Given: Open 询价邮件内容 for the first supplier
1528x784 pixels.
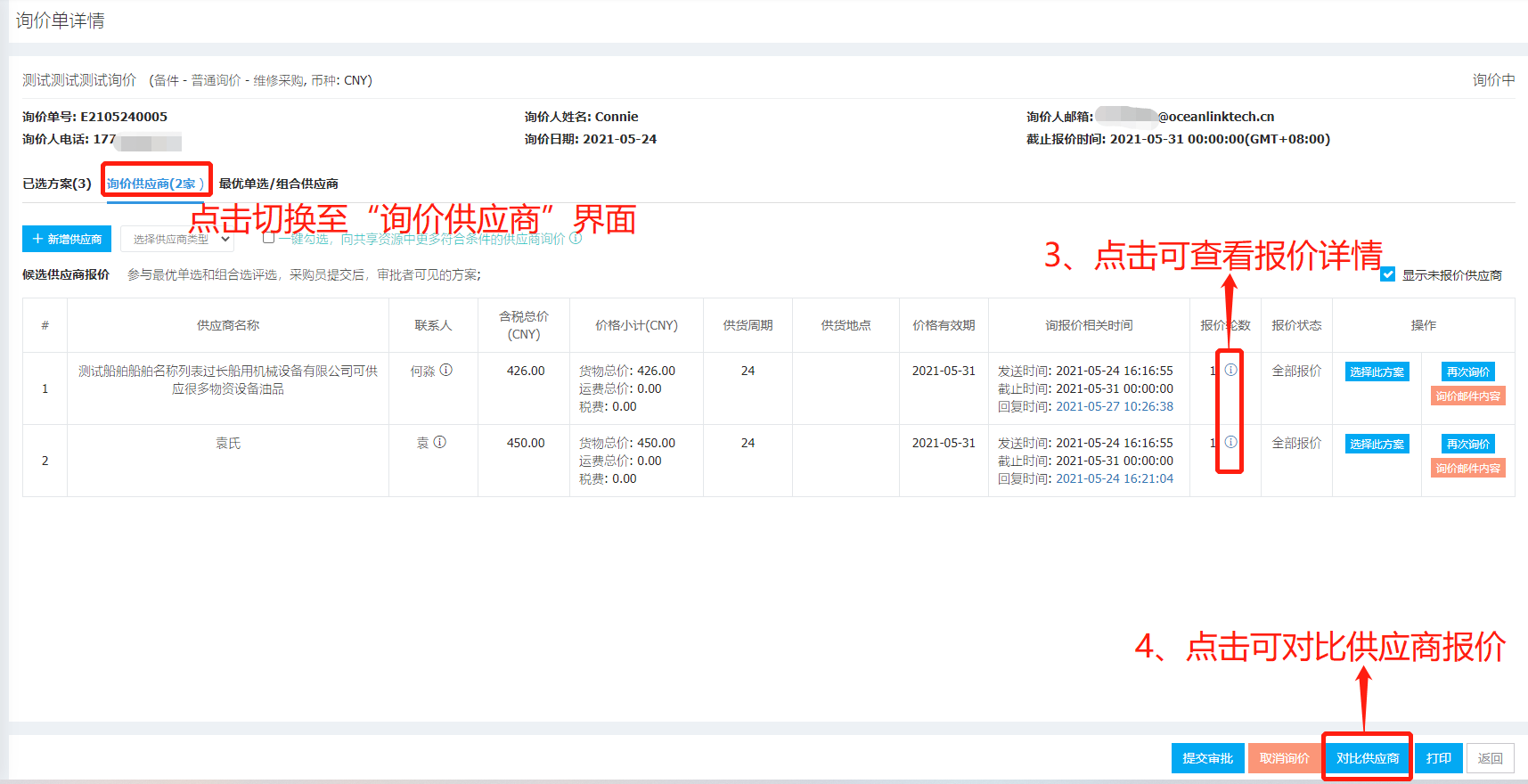Looking at the screenshot, I should point(1468,396).
